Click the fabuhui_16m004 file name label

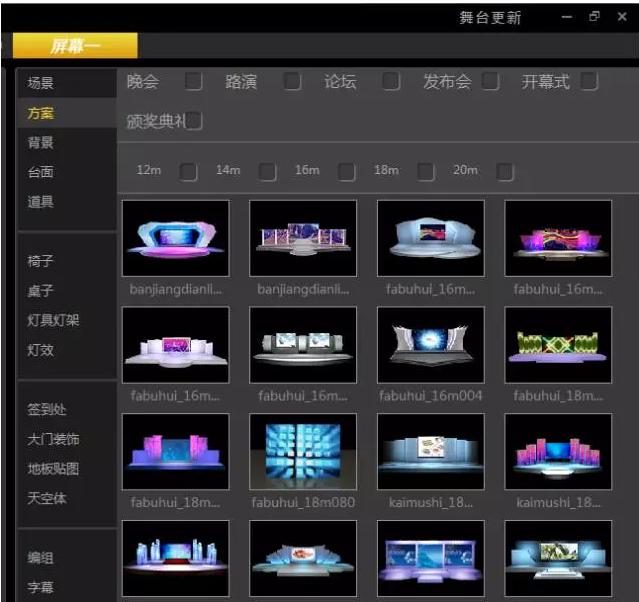click(x=431, y=395)
